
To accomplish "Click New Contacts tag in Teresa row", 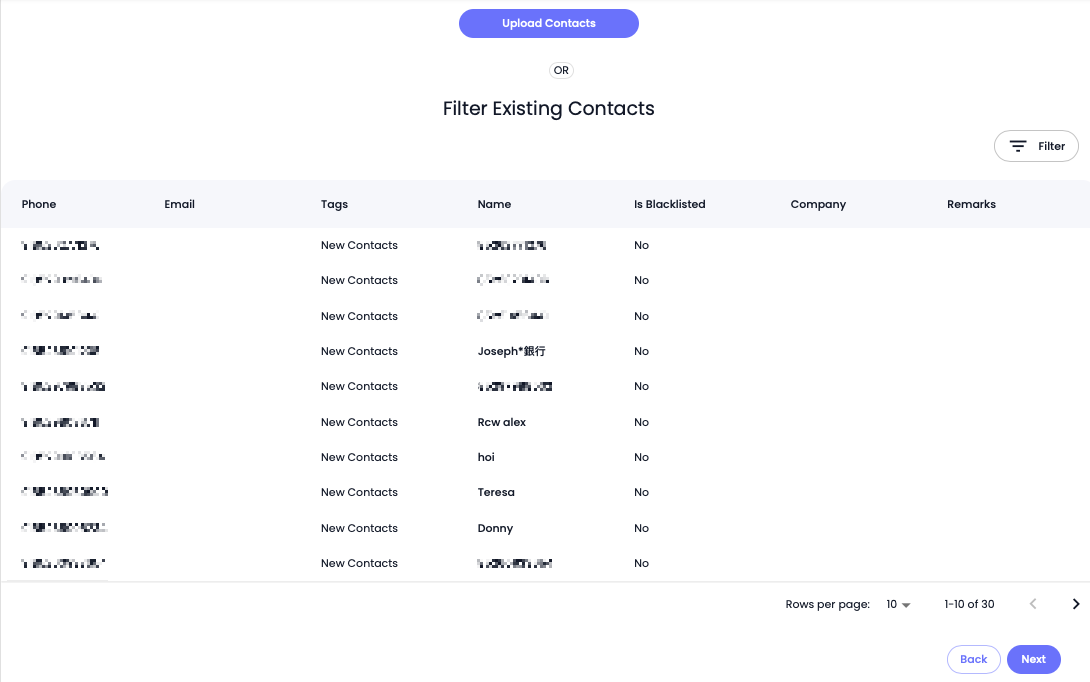I will coord(359,492).
